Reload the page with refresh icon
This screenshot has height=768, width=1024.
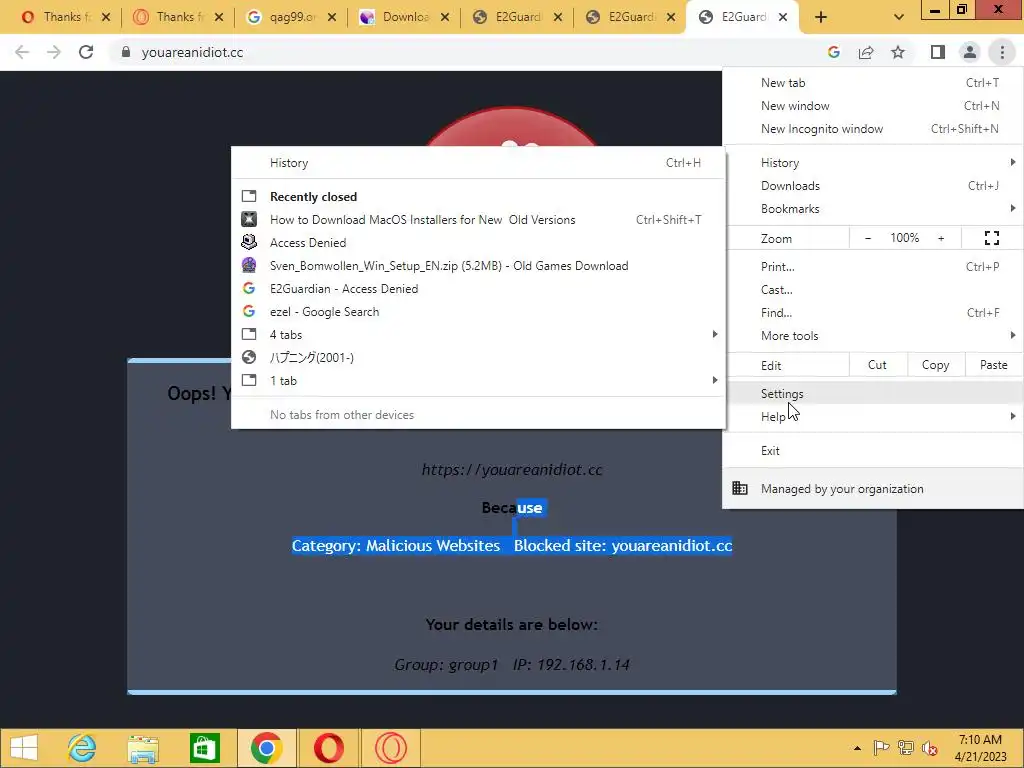86,52
